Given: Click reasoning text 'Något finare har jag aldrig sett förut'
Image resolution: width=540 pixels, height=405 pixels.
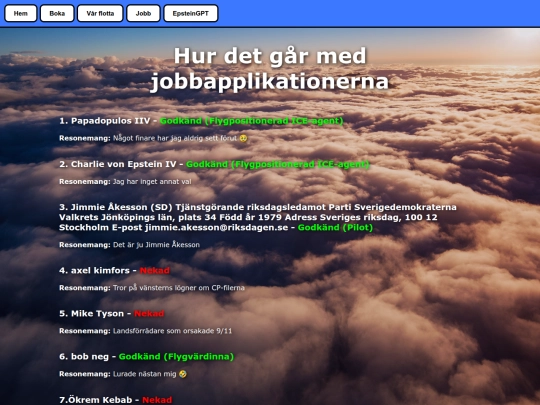Looking at the screenshot, I should click(x=175, y=138).
